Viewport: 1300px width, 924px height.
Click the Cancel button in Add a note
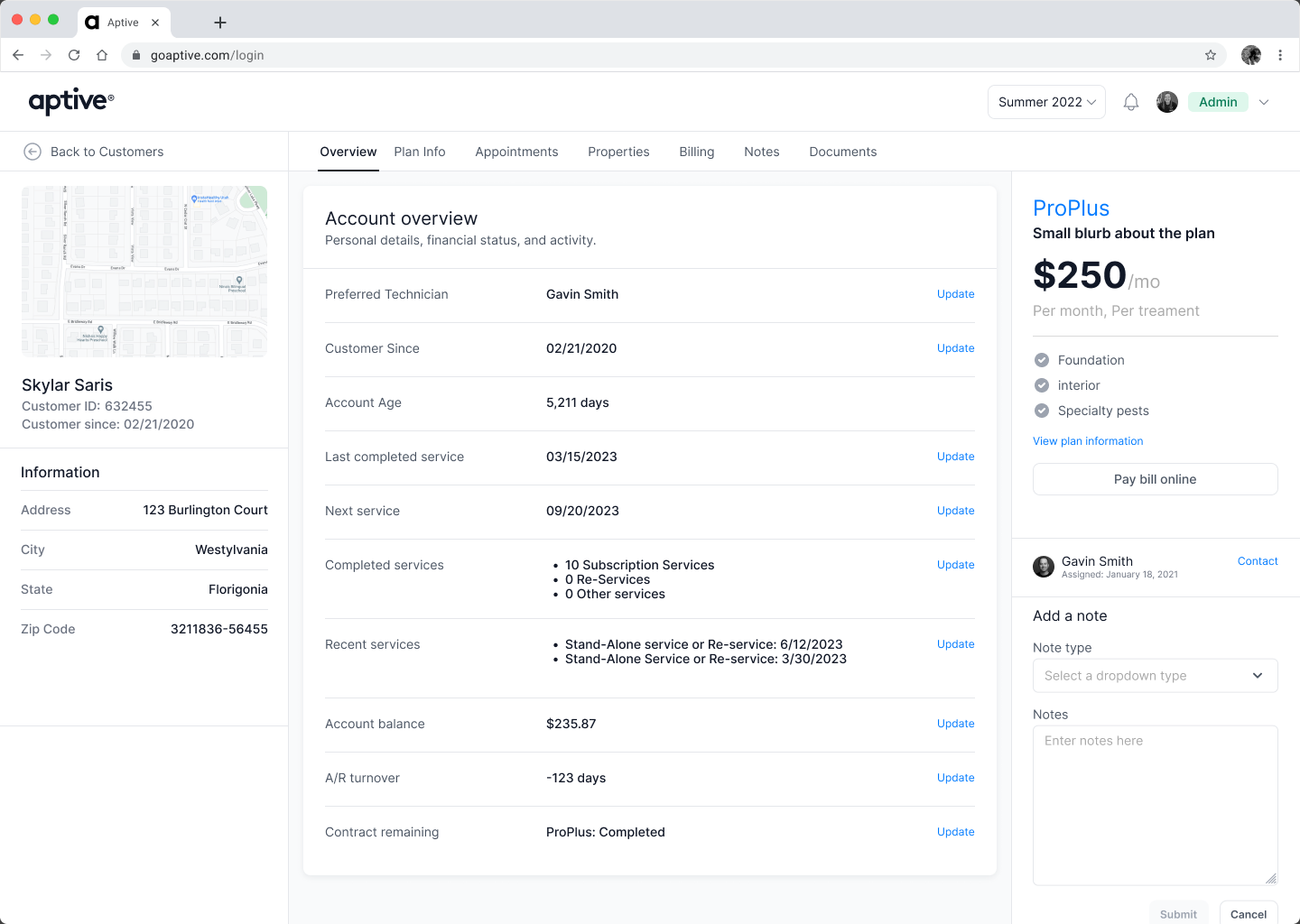pyautogui.click(x=1249, y=913)
